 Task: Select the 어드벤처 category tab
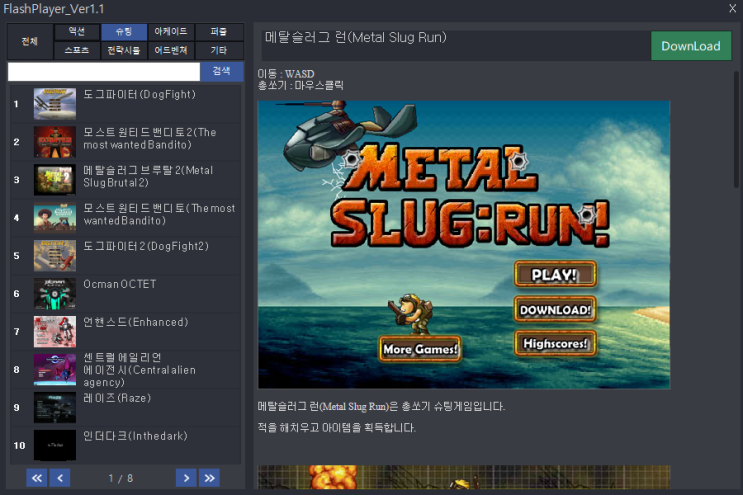[x=171, y=50]
